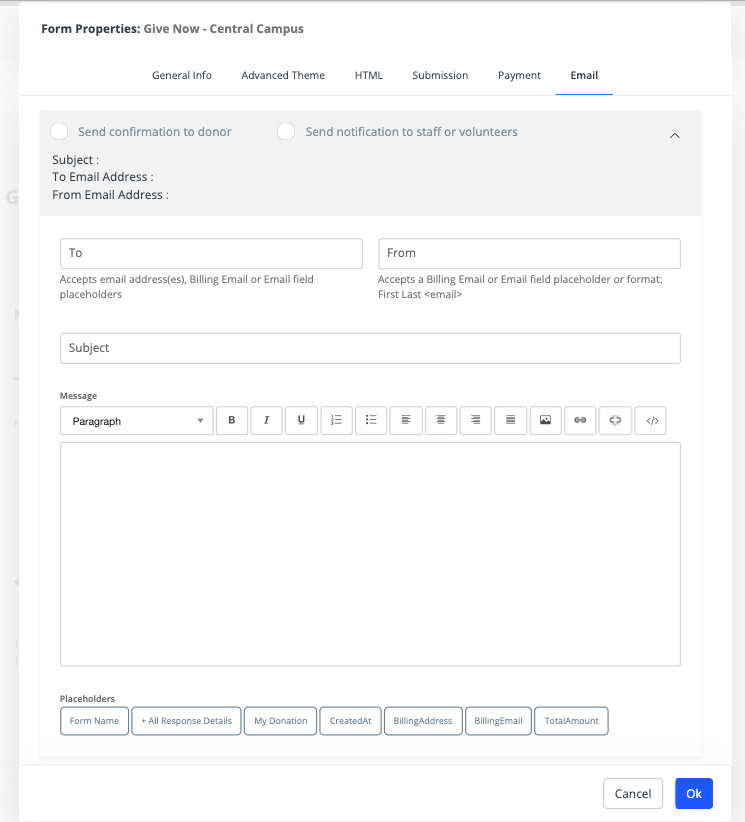Toggle underline formatting button
745x822 pixels.
301,420
